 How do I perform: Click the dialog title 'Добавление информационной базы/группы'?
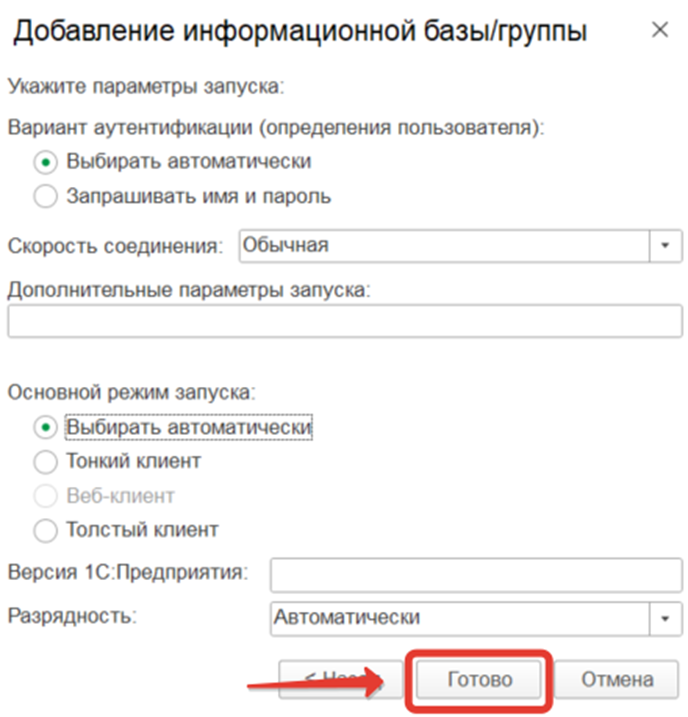[x=300, y=32]
